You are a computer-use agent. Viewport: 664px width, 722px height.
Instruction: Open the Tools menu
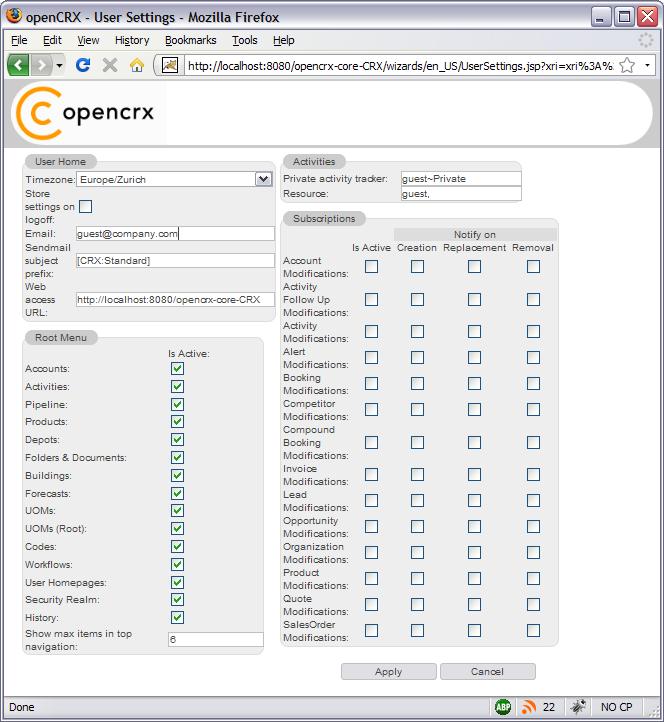245,41
